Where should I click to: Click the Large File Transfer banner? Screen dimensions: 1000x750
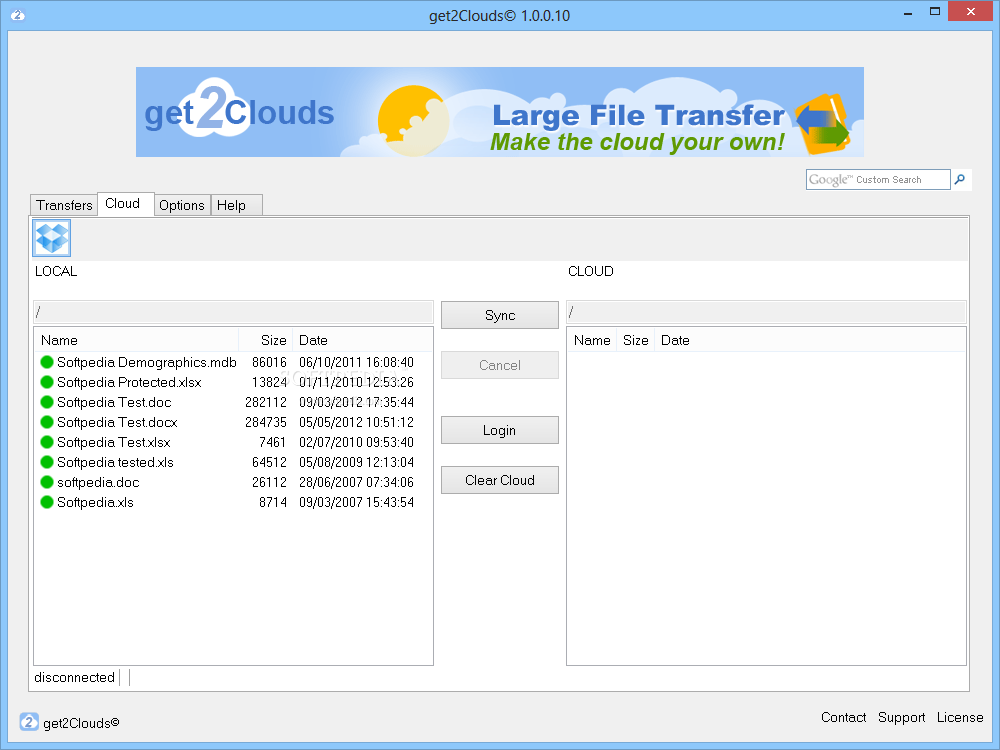(x=499, y=112)
